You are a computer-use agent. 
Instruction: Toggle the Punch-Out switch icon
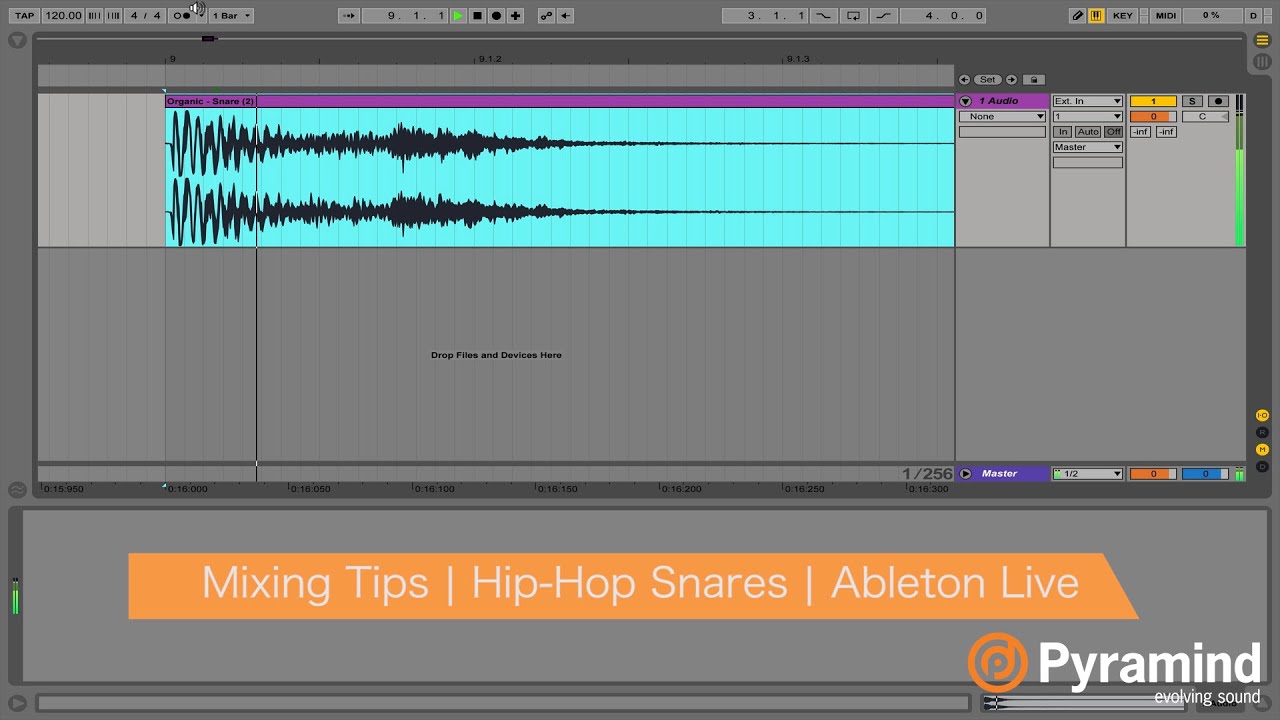coord(883,15)
